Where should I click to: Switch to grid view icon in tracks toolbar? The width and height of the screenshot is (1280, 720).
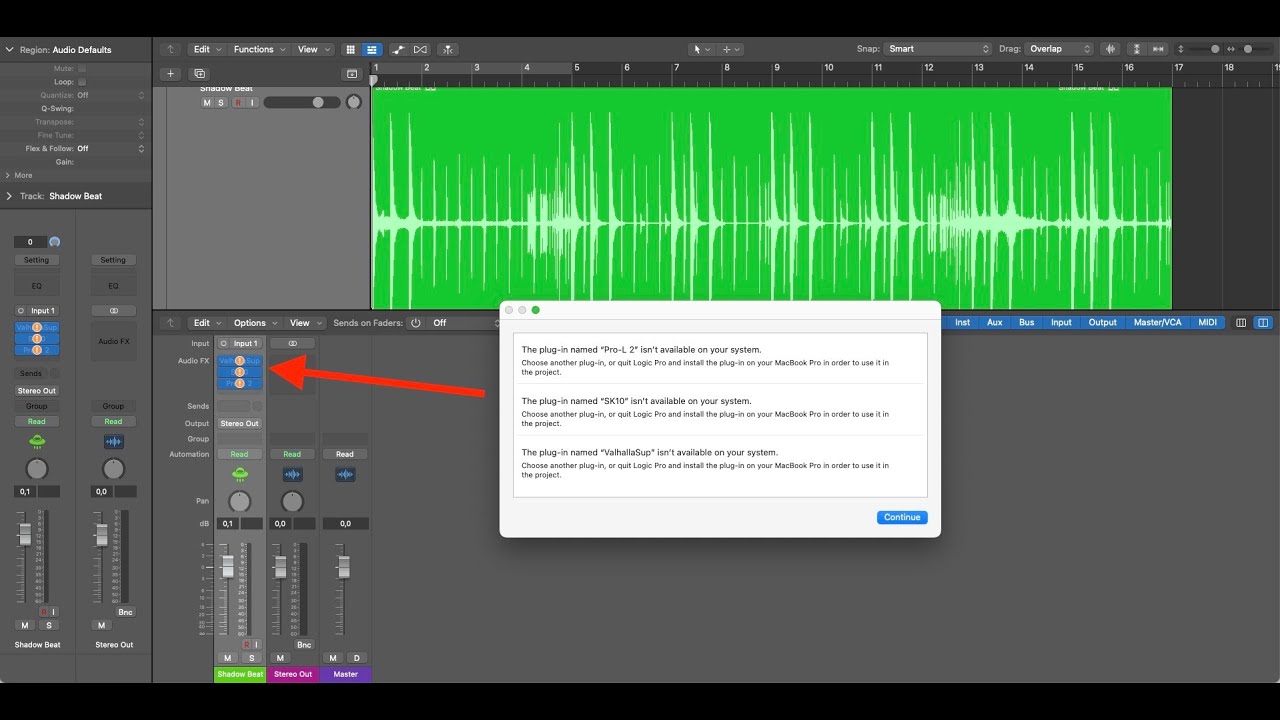tap(350, 49)
